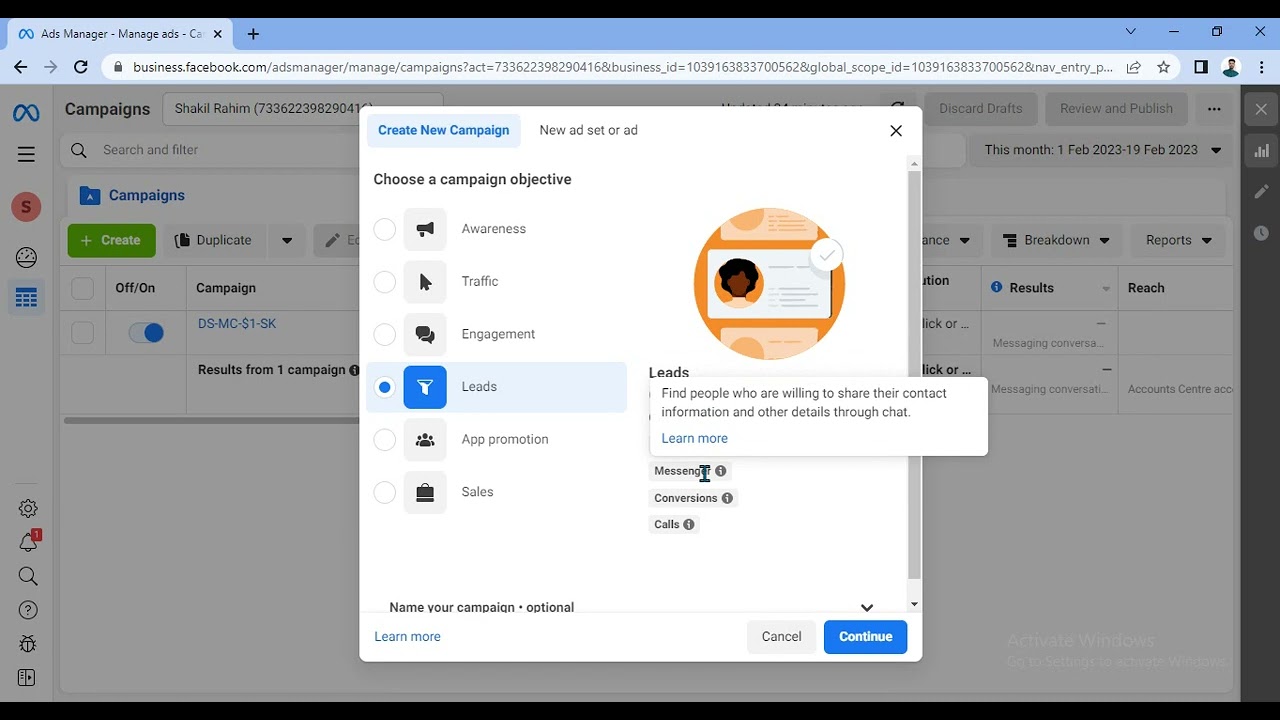The height and width of the screenshot is (720, 1280).
Task: Select the Leads radio button
Action: point(385,387)
